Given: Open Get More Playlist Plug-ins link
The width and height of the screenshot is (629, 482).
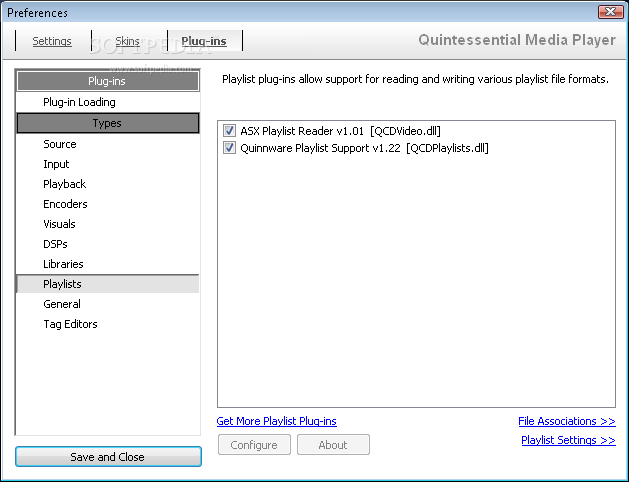Looking at the screenshot, I should point(276,421).
